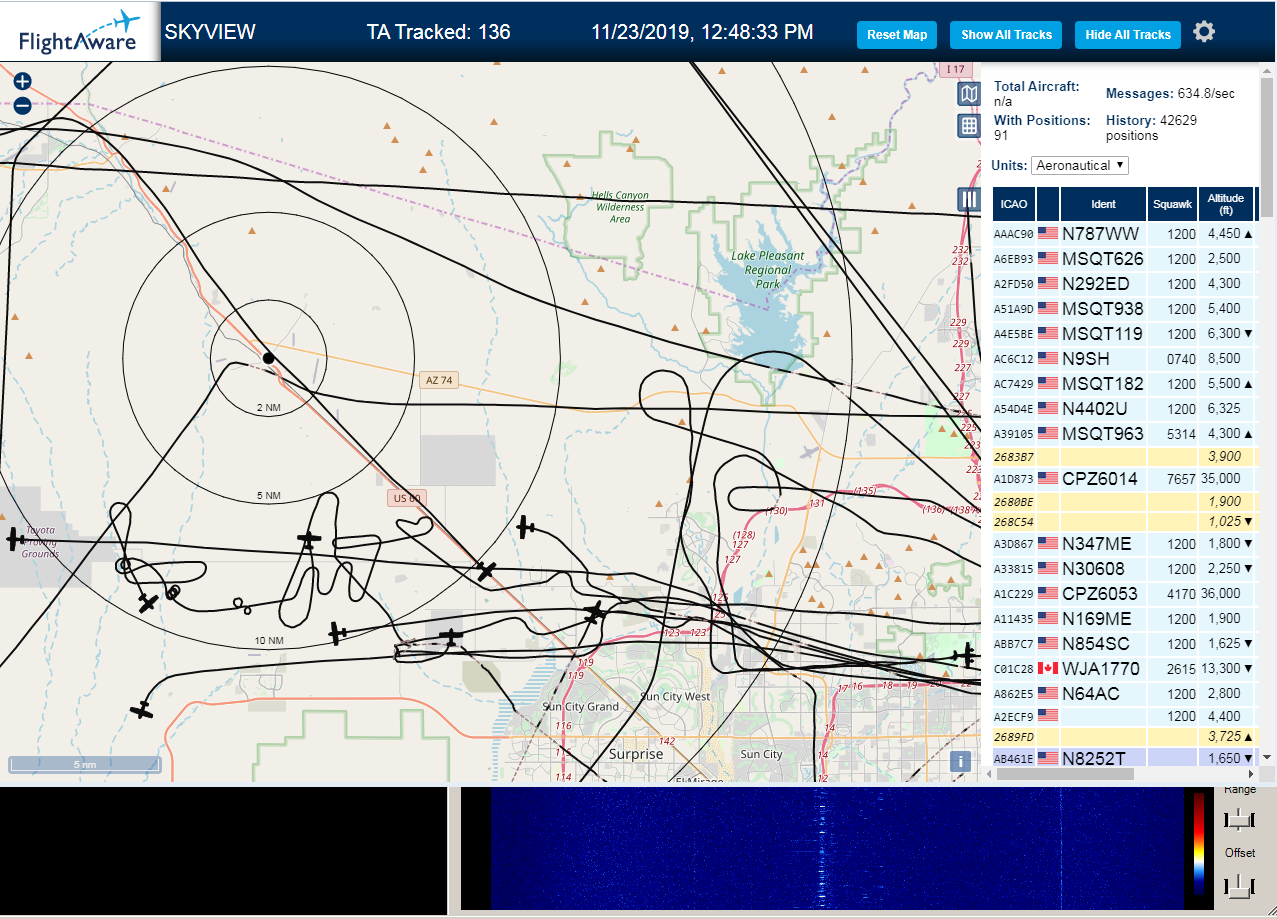Sort table by Ident column header
The width and height of the screenshot is (1277, 919).
1103,204
